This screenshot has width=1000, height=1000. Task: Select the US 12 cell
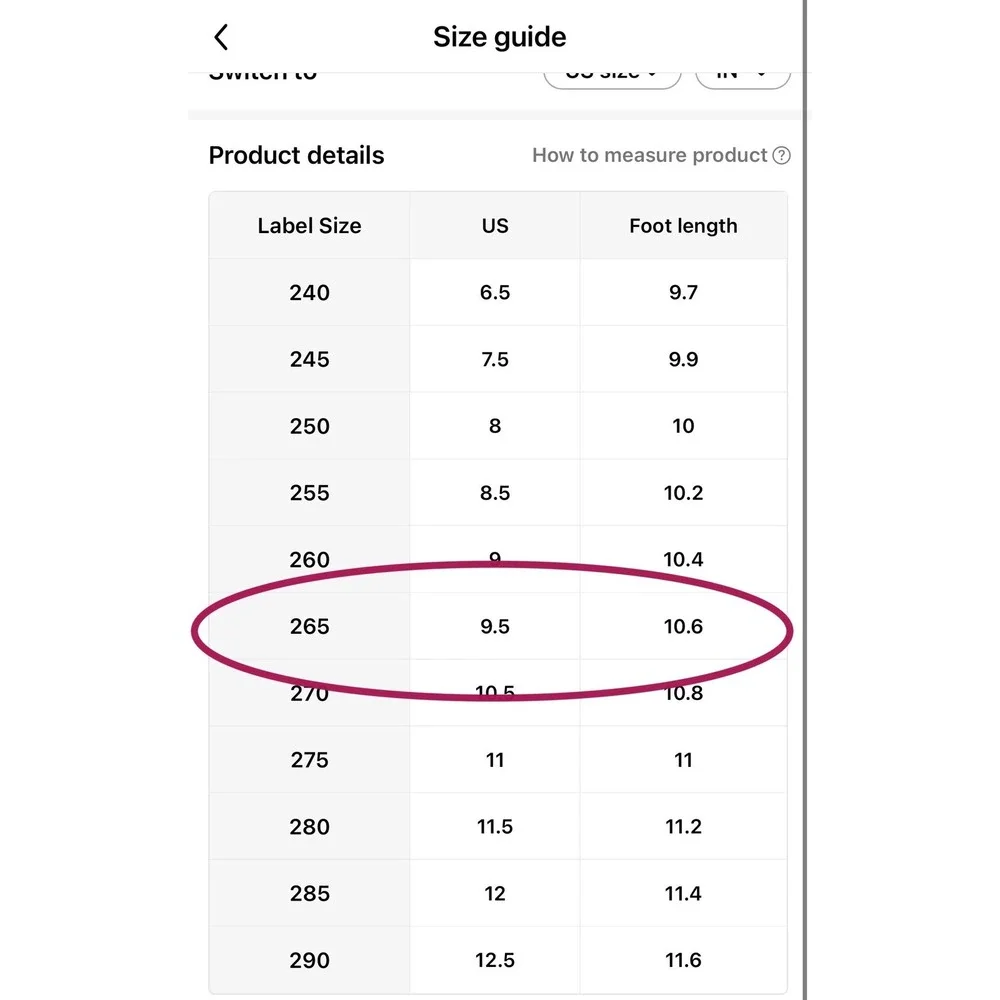(495, 893)
